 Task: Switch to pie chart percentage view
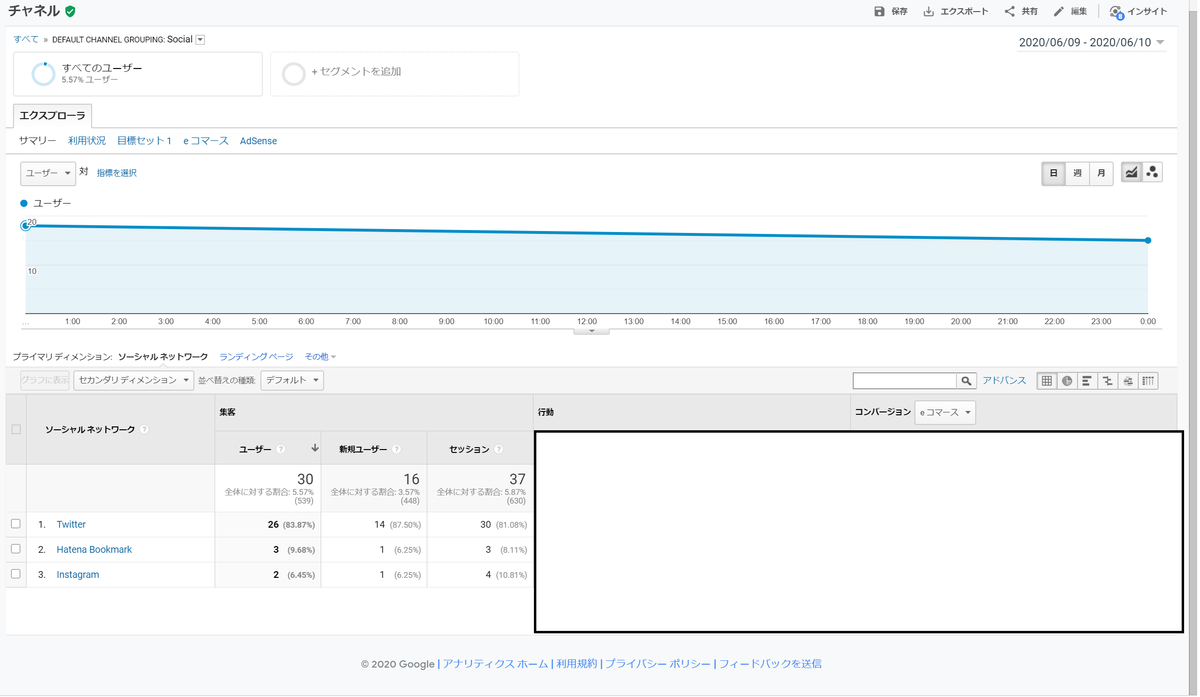pos(1067,381)
